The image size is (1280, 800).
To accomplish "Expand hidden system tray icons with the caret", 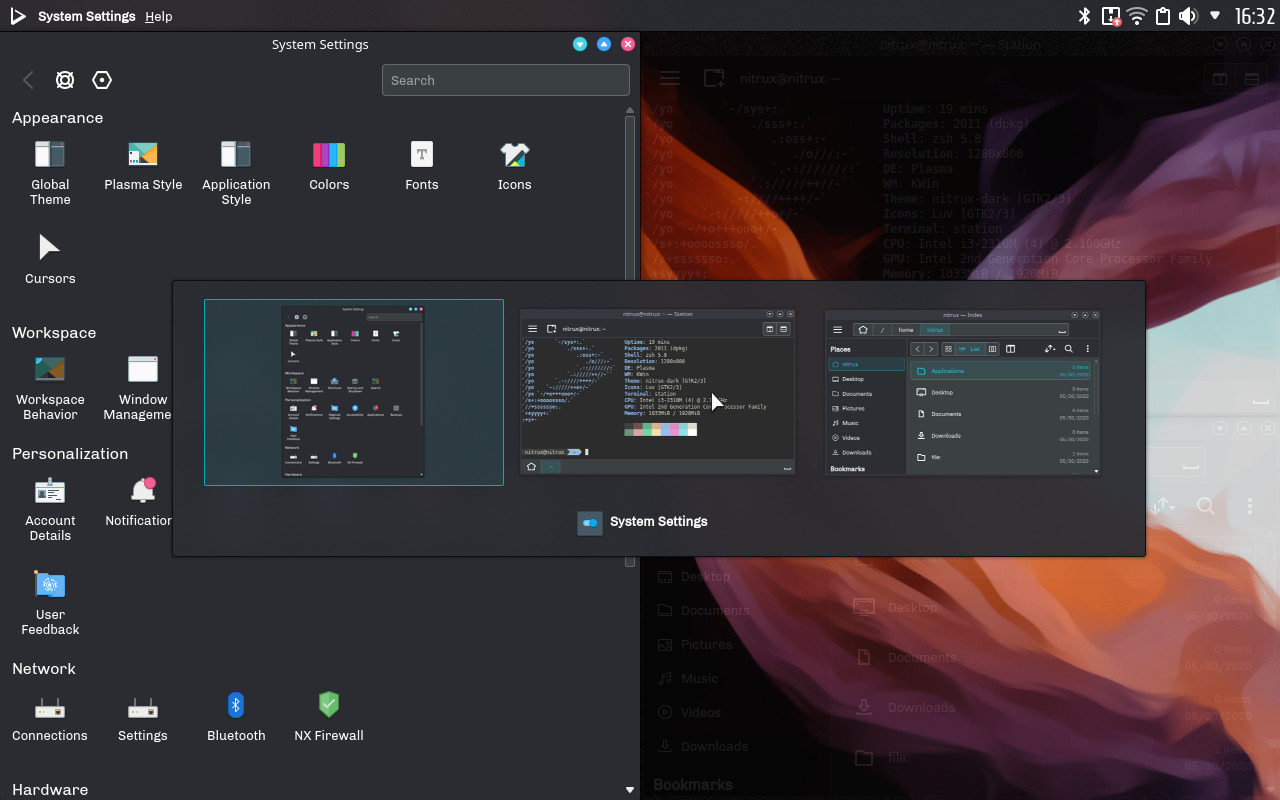I will point(1215,16).
